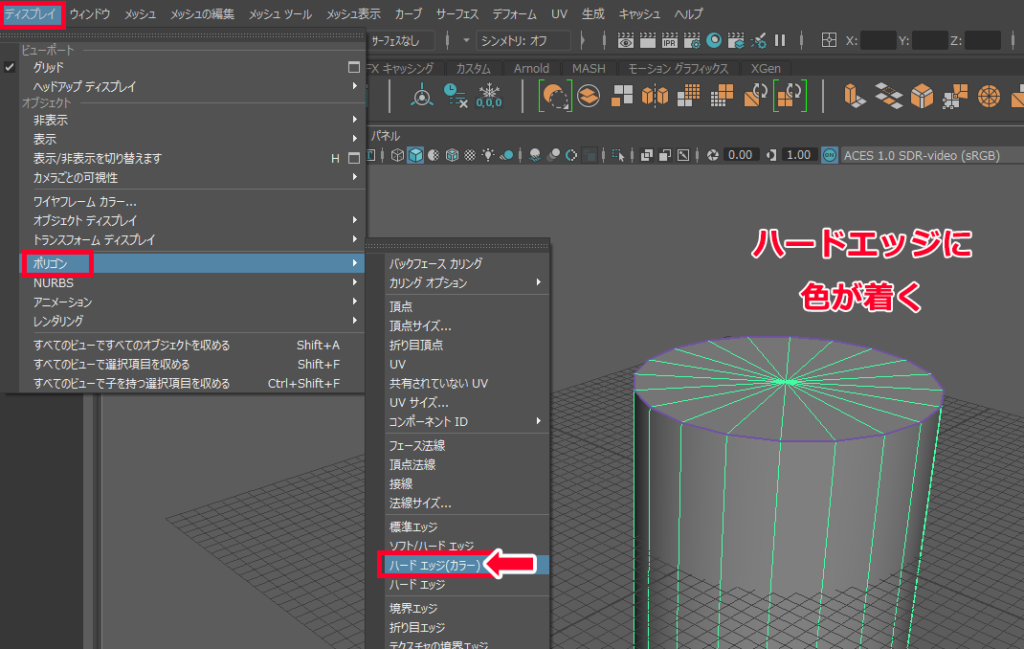Image resolution: width=1024 pixels, height=649 pixels.
Task: Toggle Wireframe on Shaded icon
Action: [452, 155]
